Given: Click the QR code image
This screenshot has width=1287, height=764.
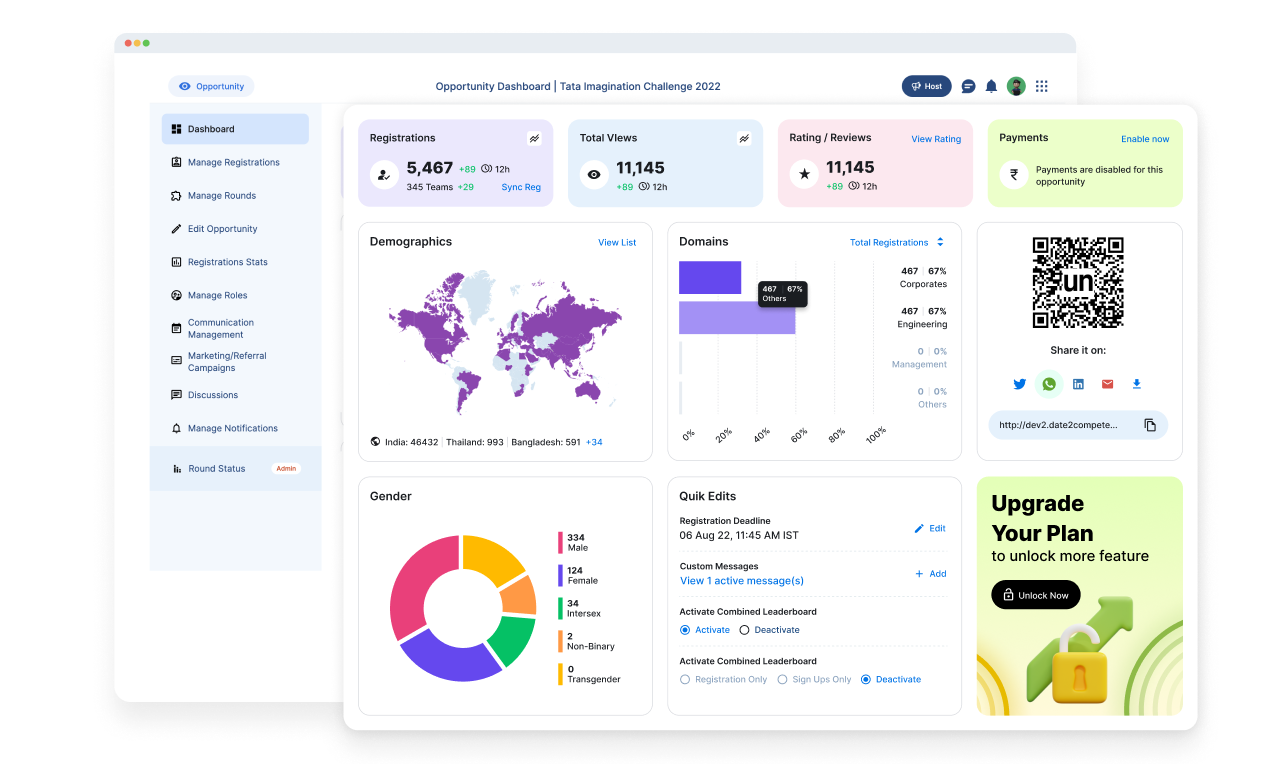Looking at the screenshot, I should click(1078, 283).
